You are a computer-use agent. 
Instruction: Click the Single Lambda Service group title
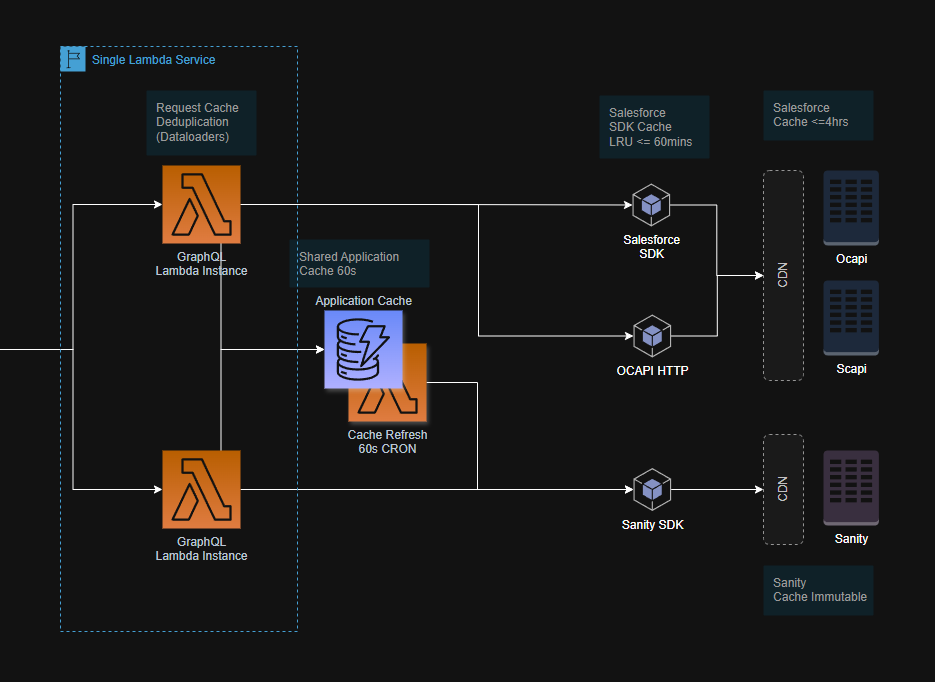[153, 60]
